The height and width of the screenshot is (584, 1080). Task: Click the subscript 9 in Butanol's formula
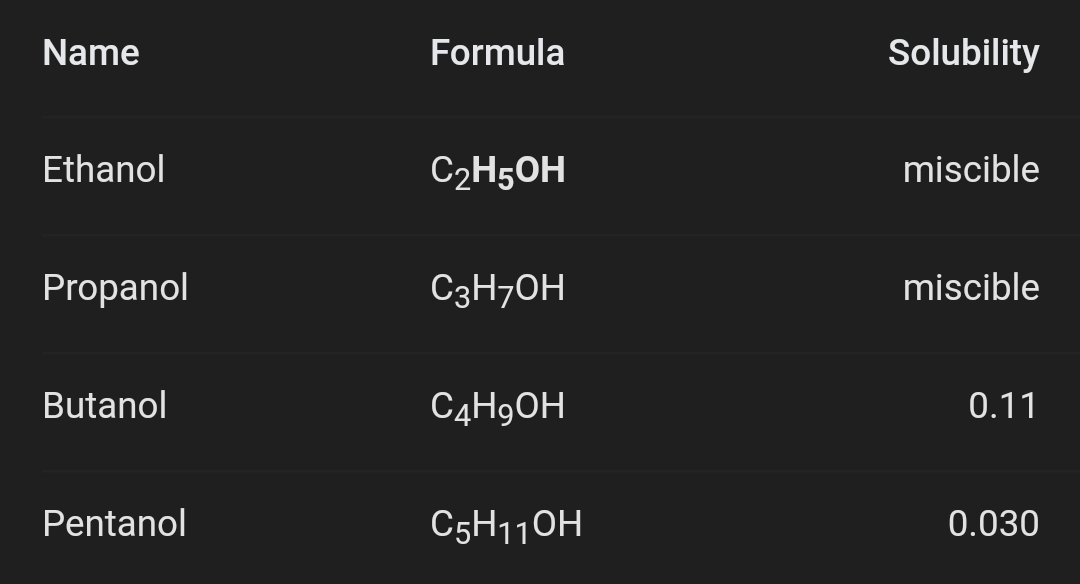pyautogui.click(x=507, y=415)
